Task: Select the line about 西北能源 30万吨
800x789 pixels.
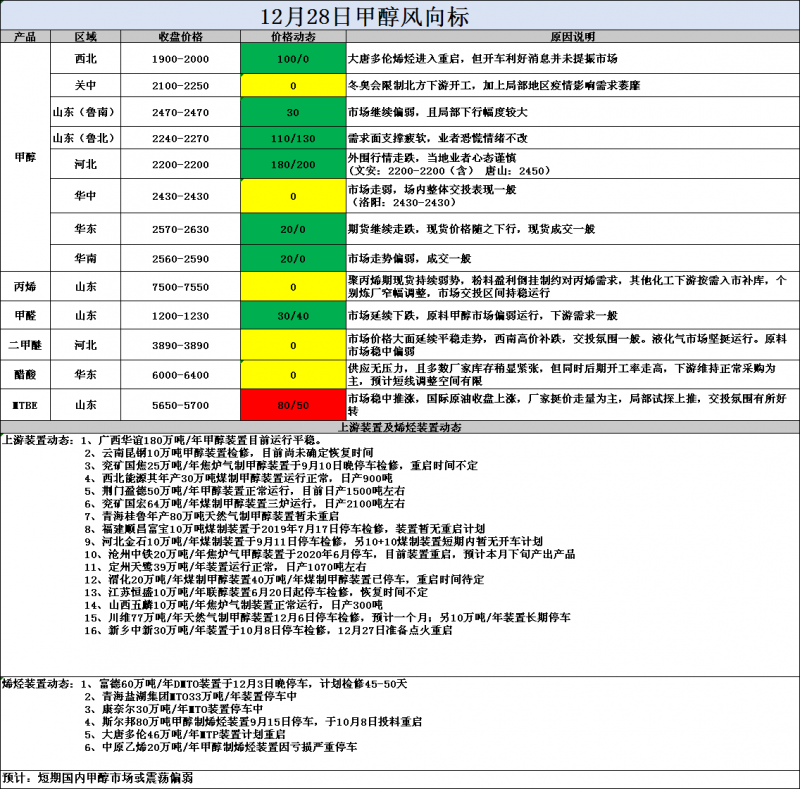Action: point(239,478)
